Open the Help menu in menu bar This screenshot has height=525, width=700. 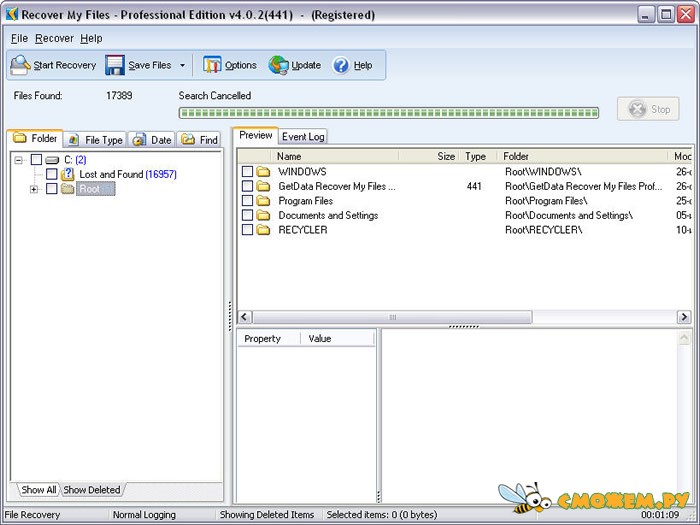(91, 39)
